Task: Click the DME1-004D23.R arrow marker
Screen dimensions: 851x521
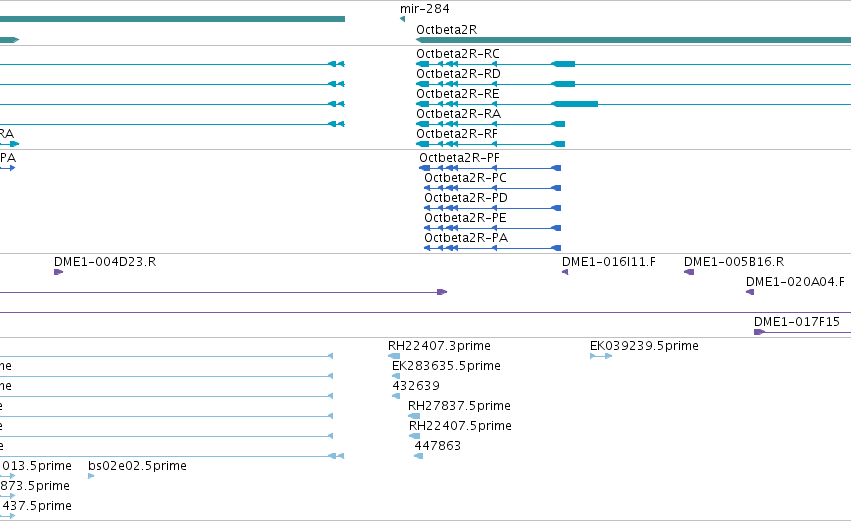Action: (x=59, y=272)
